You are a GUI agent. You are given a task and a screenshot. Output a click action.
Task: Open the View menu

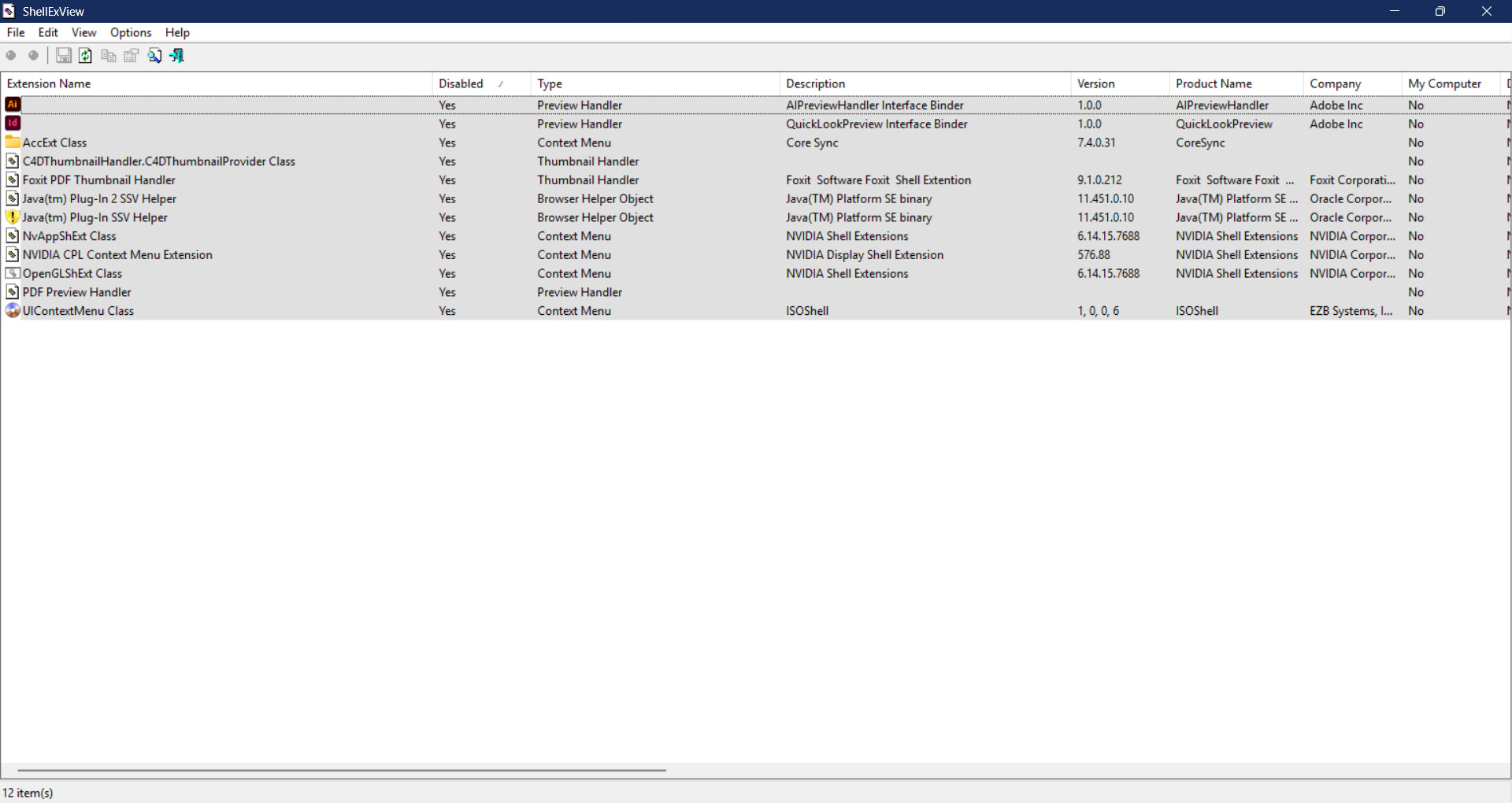83,32
